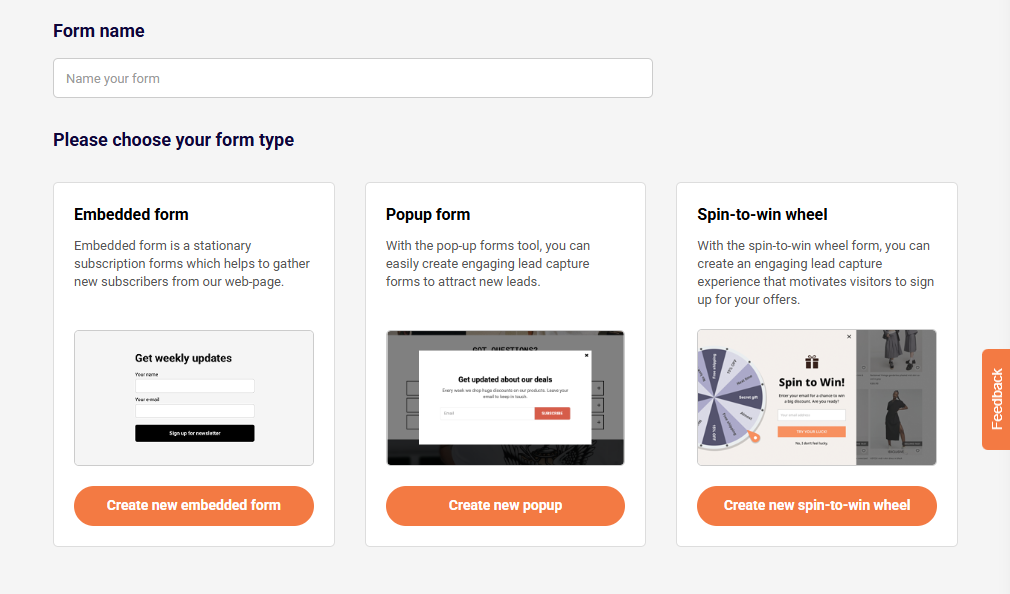Select the 'Popup form' card heading
This screenshot has width=1010, height=594.
click(x=428, y=214)
